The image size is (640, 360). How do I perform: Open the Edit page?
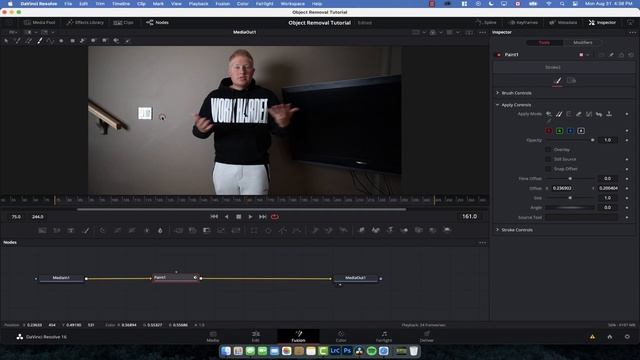256,336
